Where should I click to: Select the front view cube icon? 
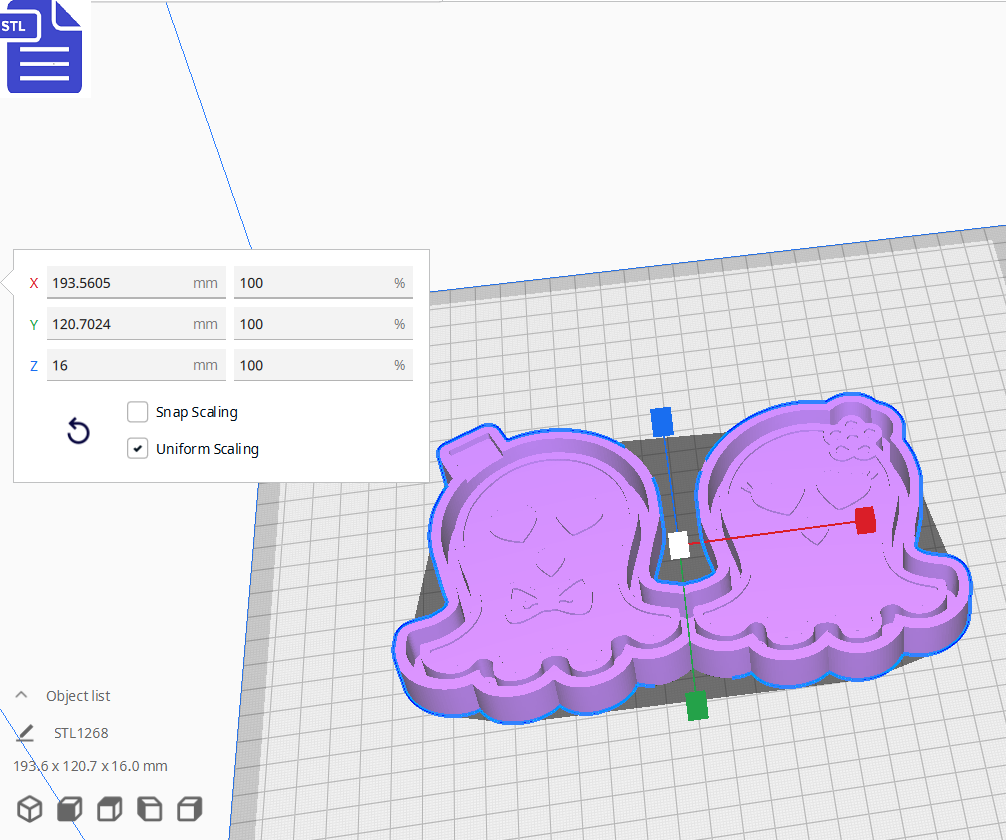click(70, 809)
